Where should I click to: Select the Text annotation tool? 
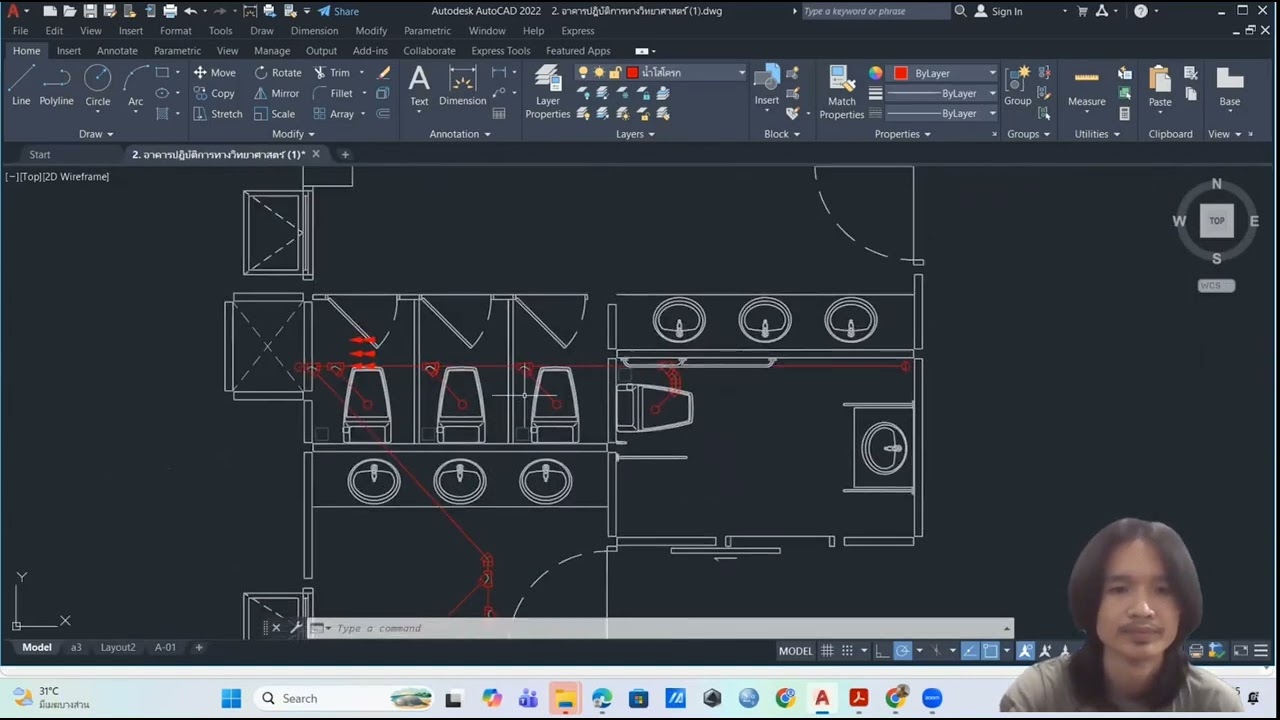click(419, 85)
